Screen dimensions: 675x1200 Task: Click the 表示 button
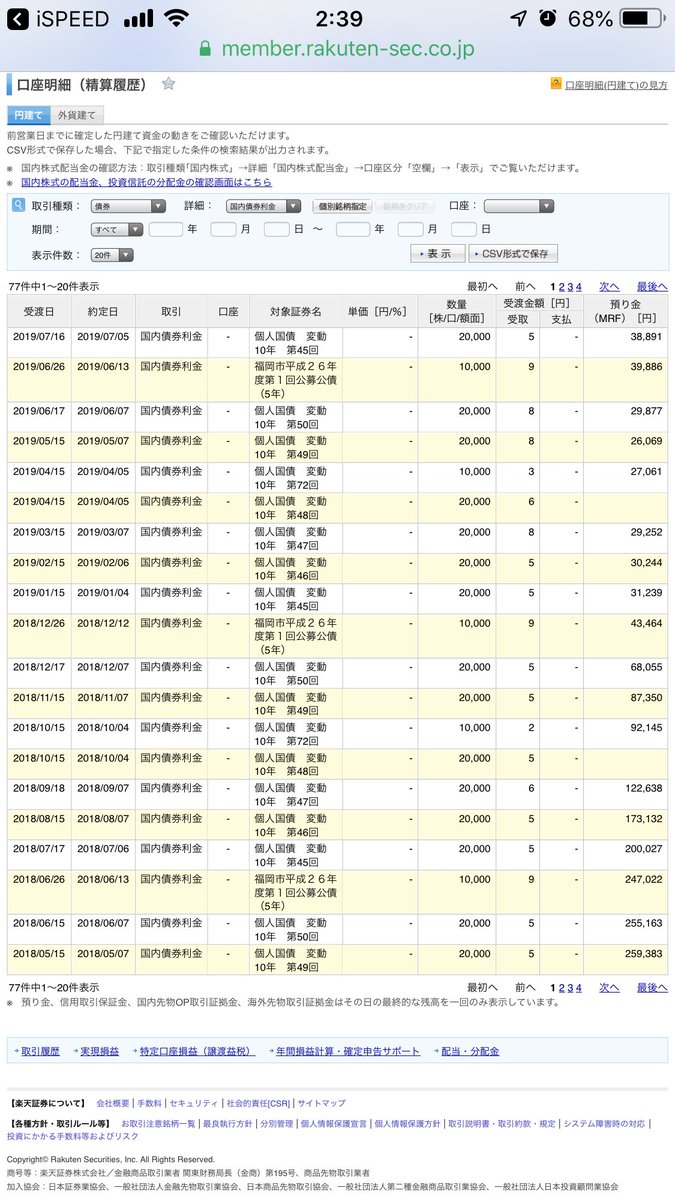(x=438, y=254)
